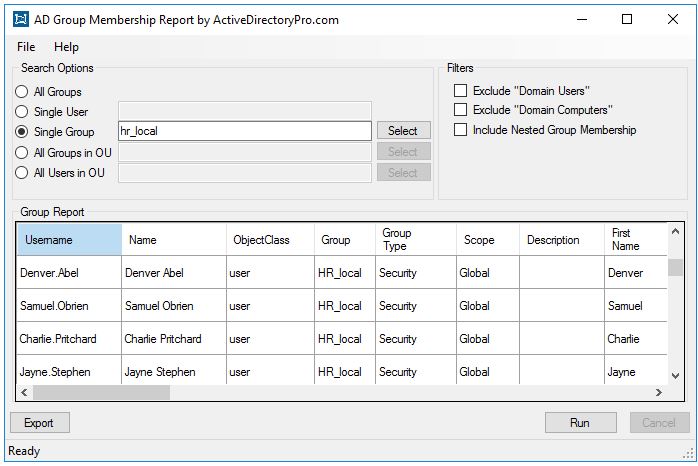Click the horizontal scrollbar thumb
Image resolution: width=698 pixels, height=466 pixels.
pyautogui.click(x=101, y=393)
